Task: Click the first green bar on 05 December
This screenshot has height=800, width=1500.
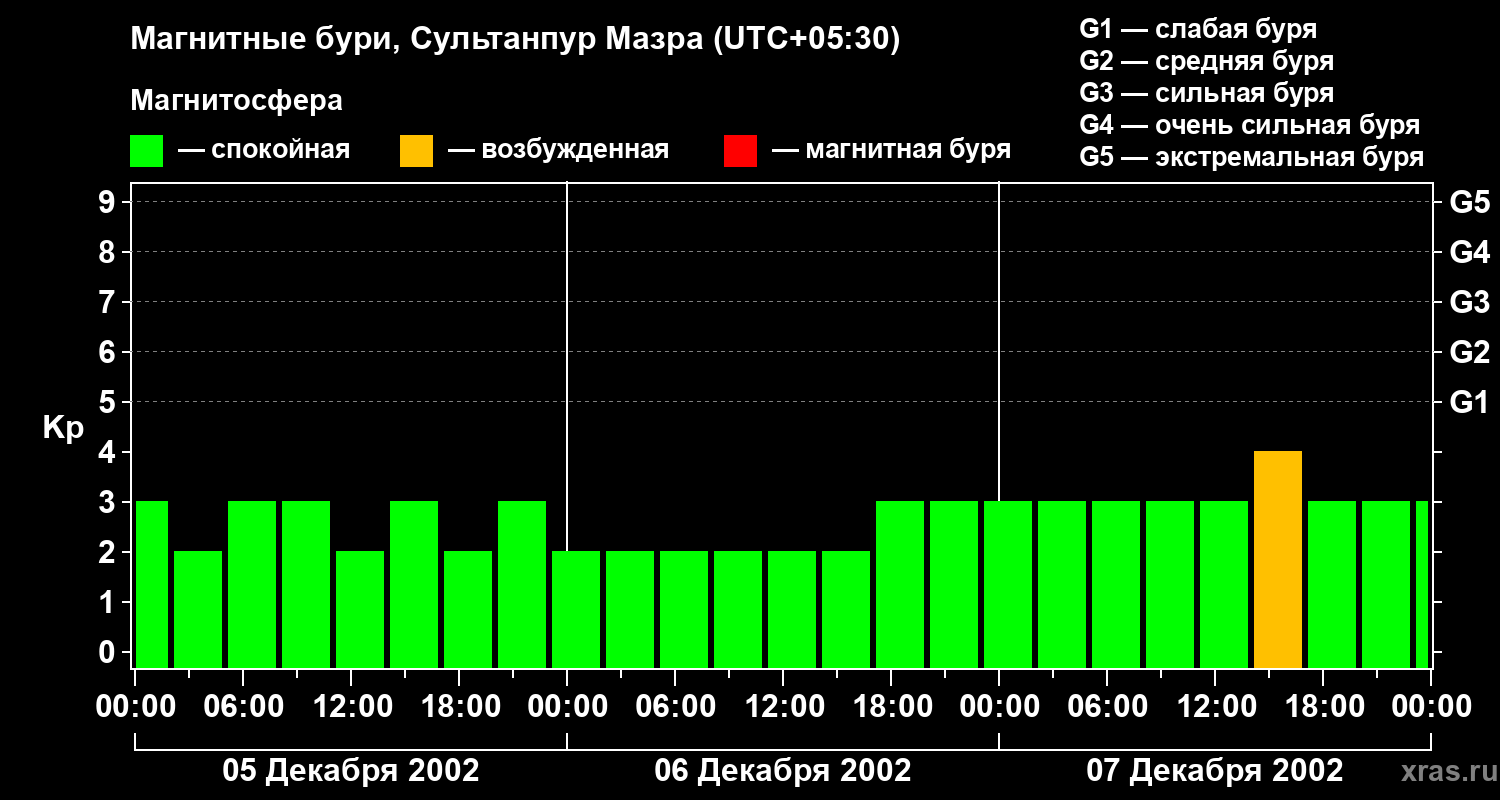Action: point(152,585)
